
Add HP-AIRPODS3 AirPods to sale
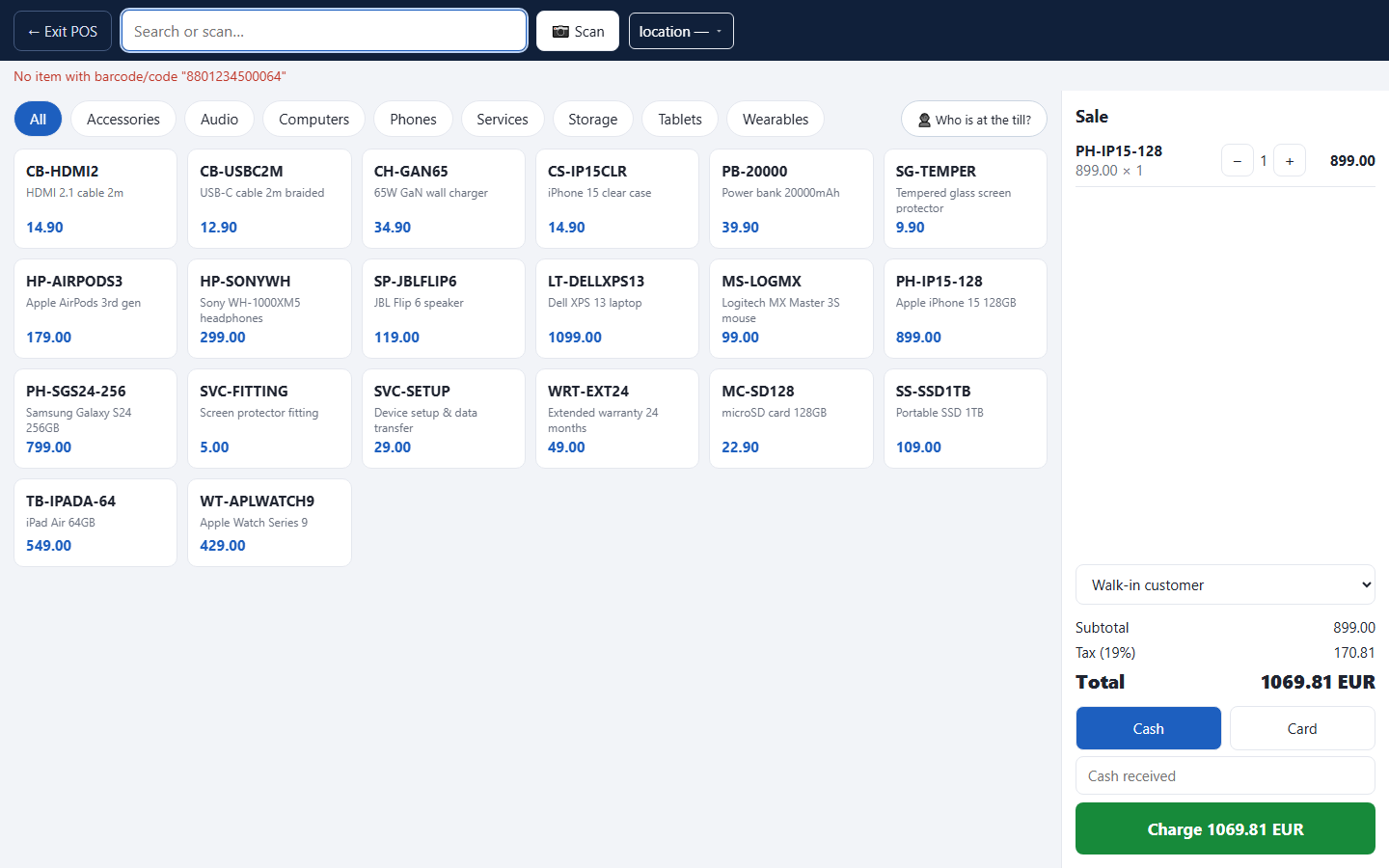point(95,309)
